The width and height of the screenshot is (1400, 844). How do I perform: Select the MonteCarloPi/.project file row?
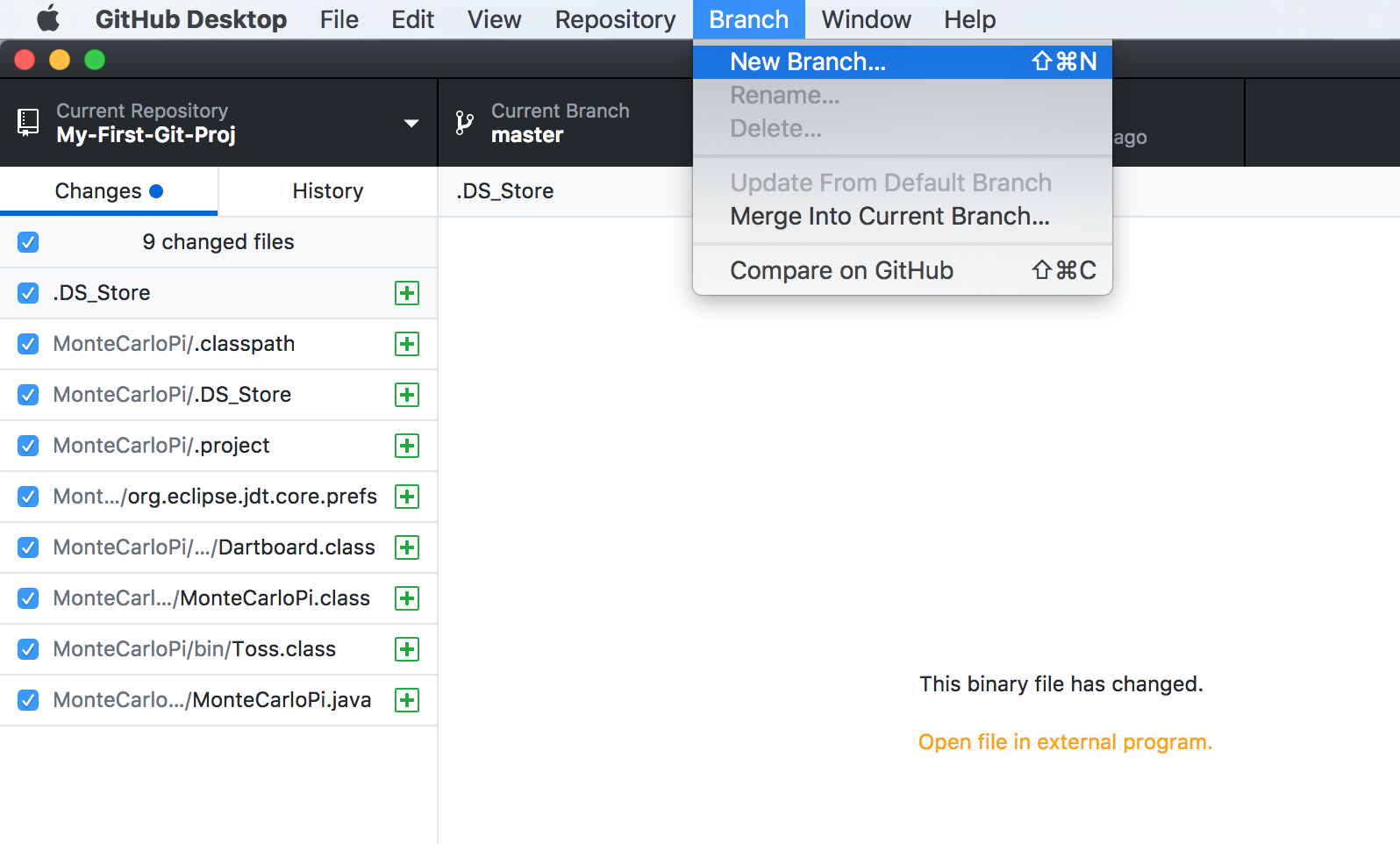(x=218, y=446)
